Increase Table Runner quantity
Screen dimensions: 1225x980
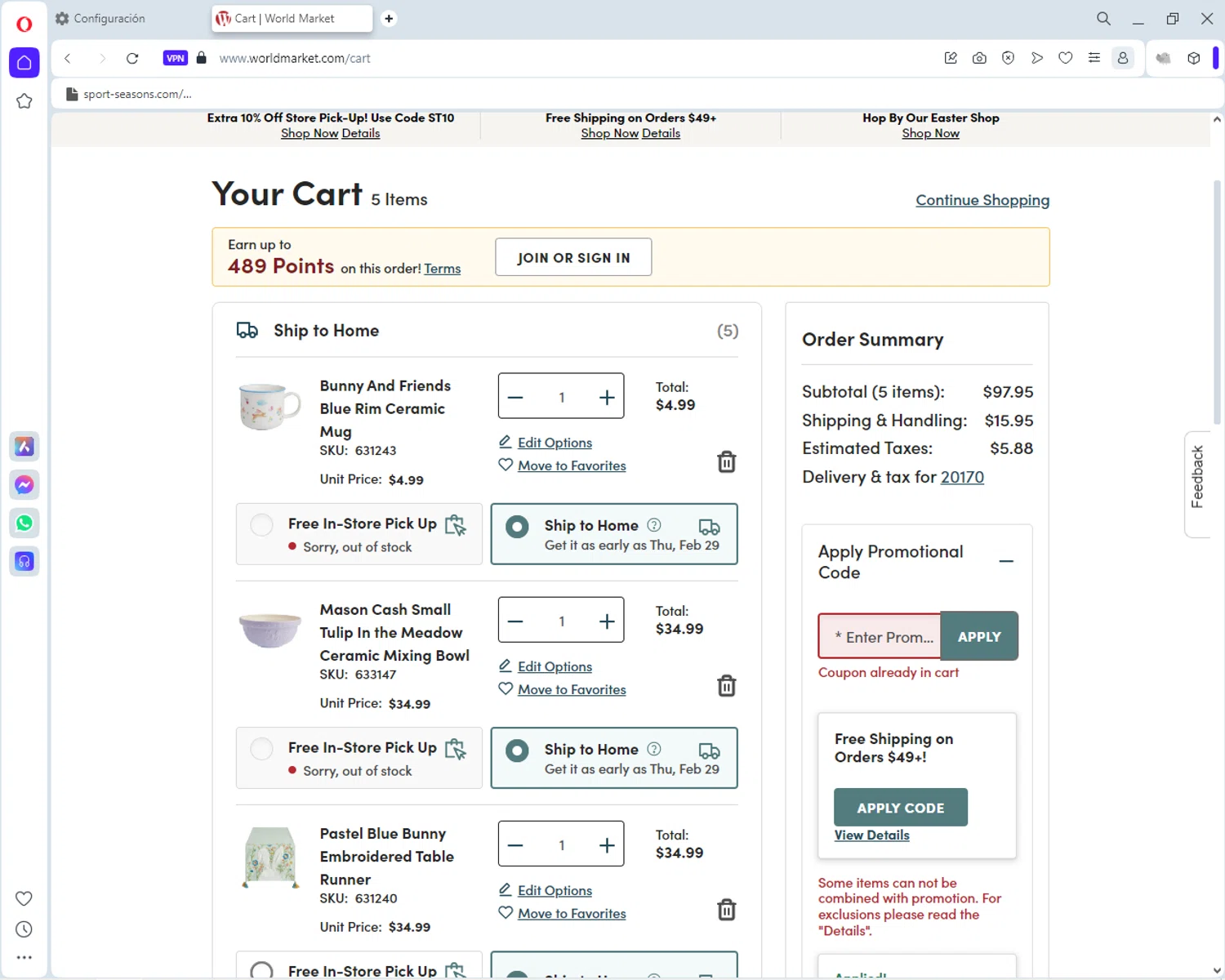[607, 844]
